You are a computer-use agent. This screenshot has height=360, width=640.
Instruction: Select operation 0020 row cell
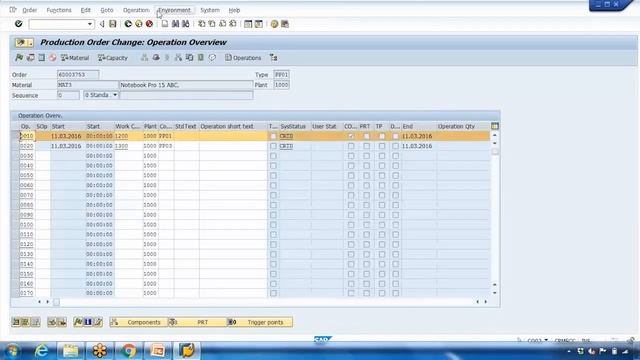click(x=27, y=146)
